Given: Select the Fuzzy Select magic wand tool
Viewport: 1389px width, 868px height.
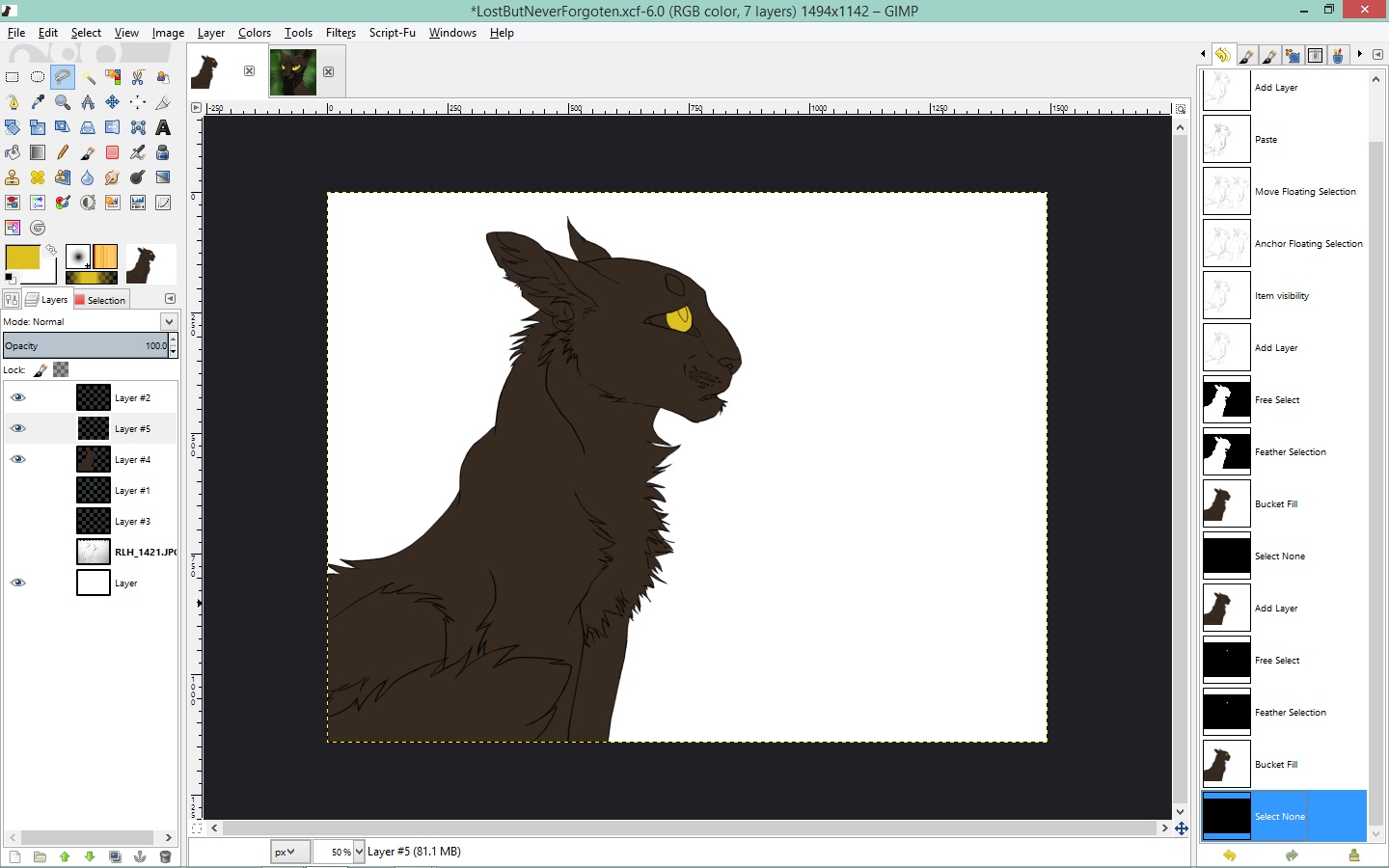Looking at the screenshot, I should tap(88, 77).
